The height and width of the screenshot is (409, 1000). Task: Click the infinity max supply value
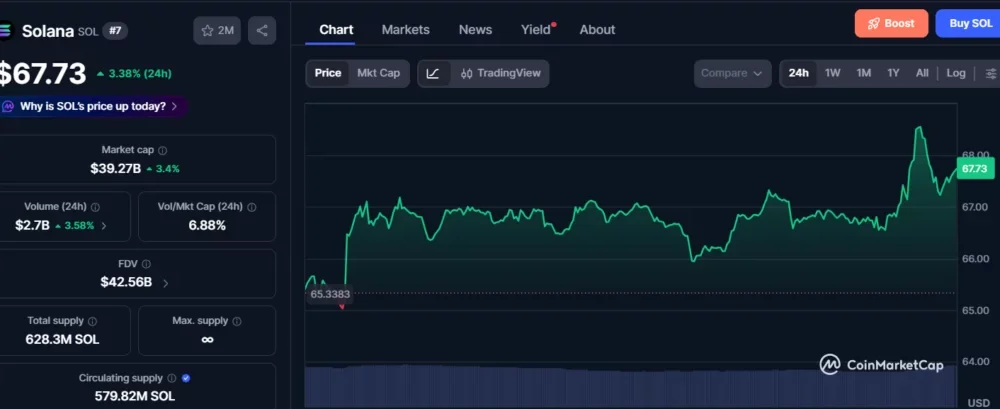click(x=207, y=340)
